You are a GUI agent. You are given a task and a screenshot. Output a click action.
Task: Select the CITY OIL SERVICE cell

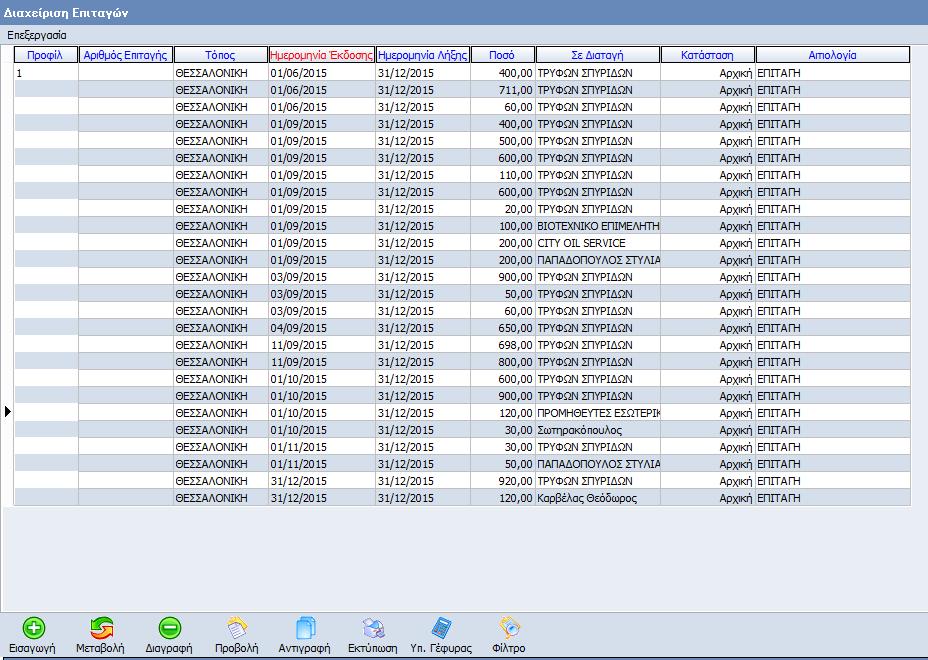[x=598, y=243]
